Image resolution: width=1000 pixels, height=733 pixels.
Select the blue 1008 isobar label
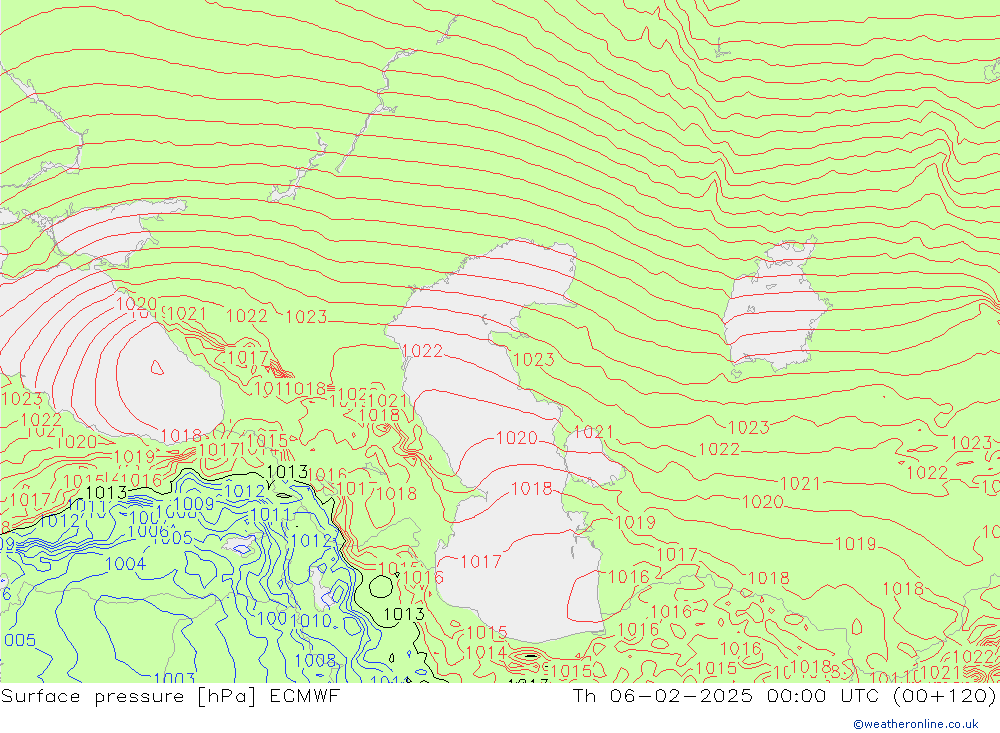(x=315, y=660)
